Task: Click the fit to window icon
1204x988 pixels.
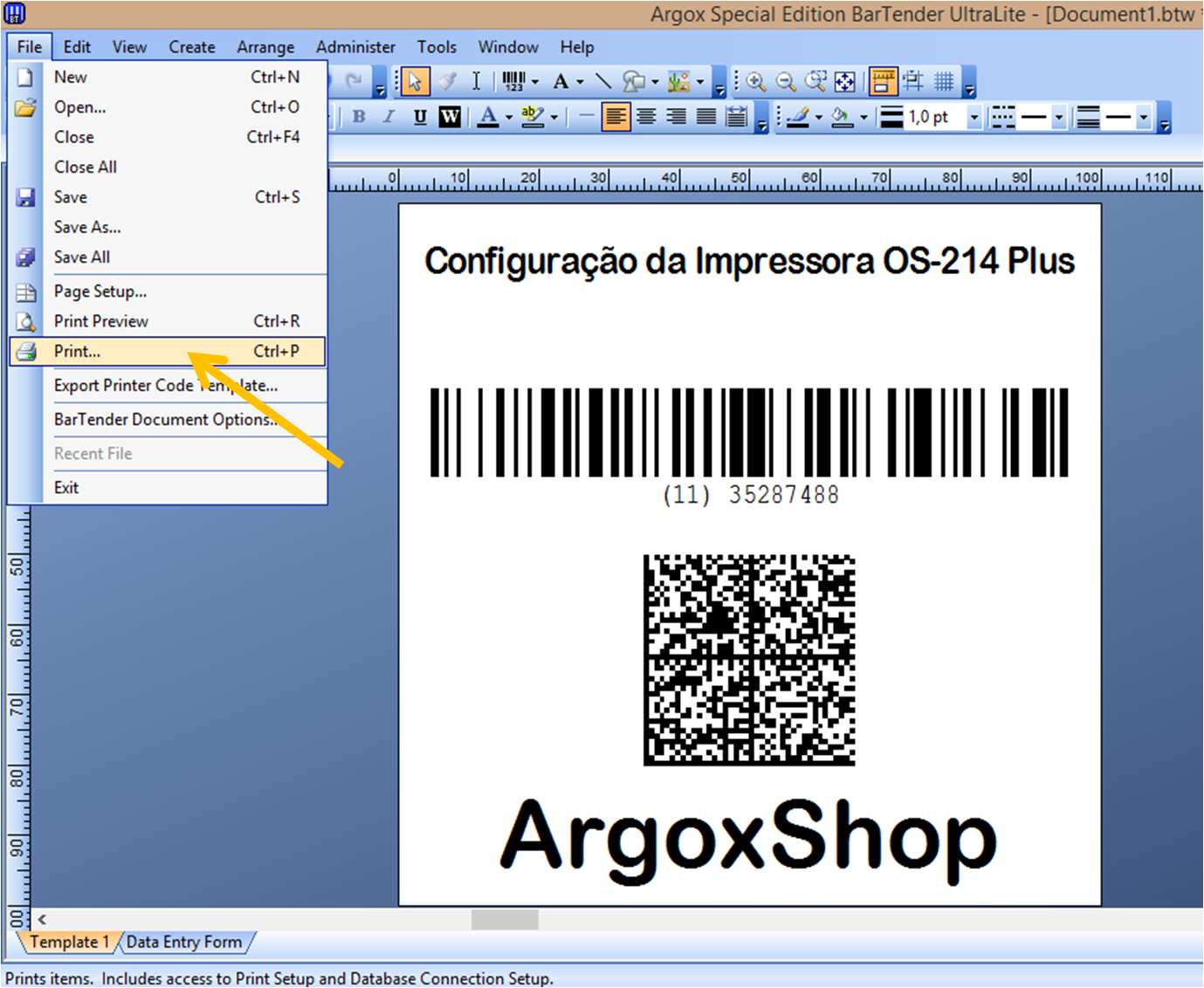Action: coord(845,82)
